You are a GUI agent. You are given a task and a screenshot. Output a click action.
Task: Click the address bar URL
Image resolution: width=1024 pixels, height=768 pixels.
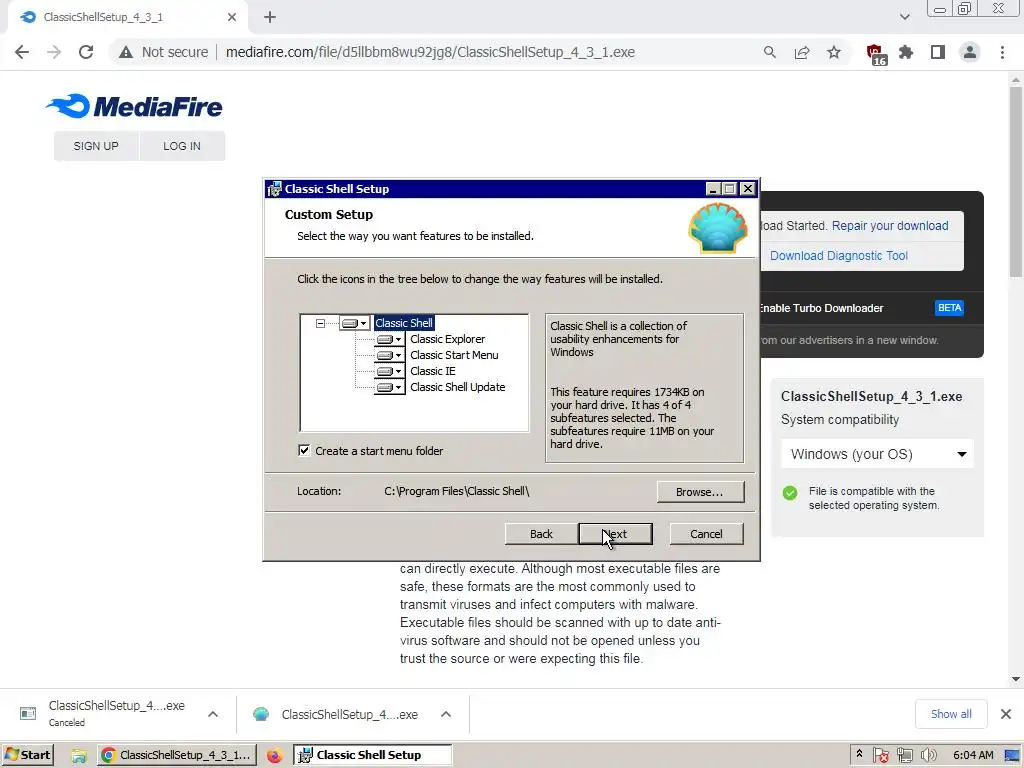point(430,52)
